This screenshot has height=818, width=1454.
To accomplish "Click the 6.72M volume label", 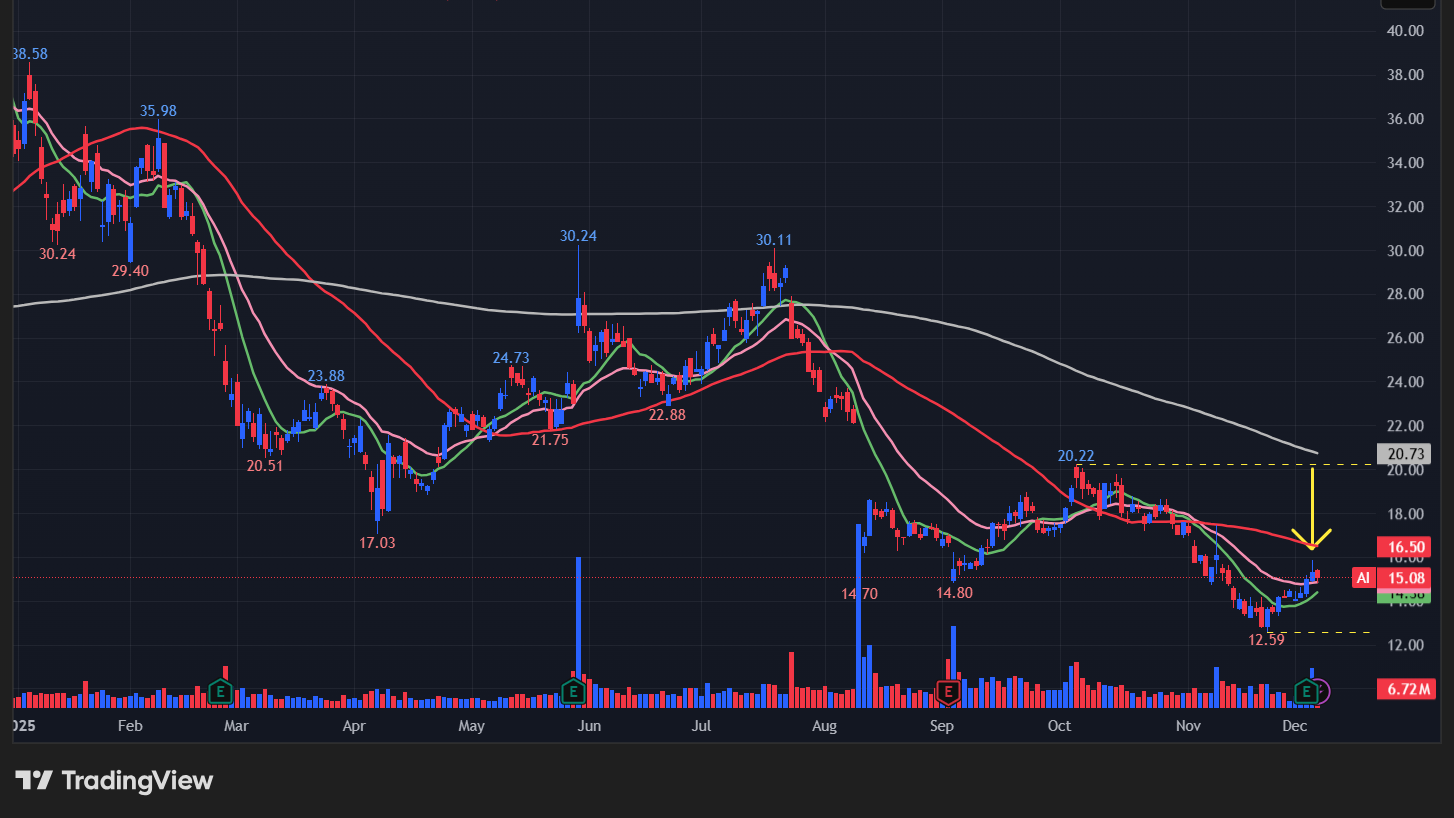I will [x=1405, y=689].
